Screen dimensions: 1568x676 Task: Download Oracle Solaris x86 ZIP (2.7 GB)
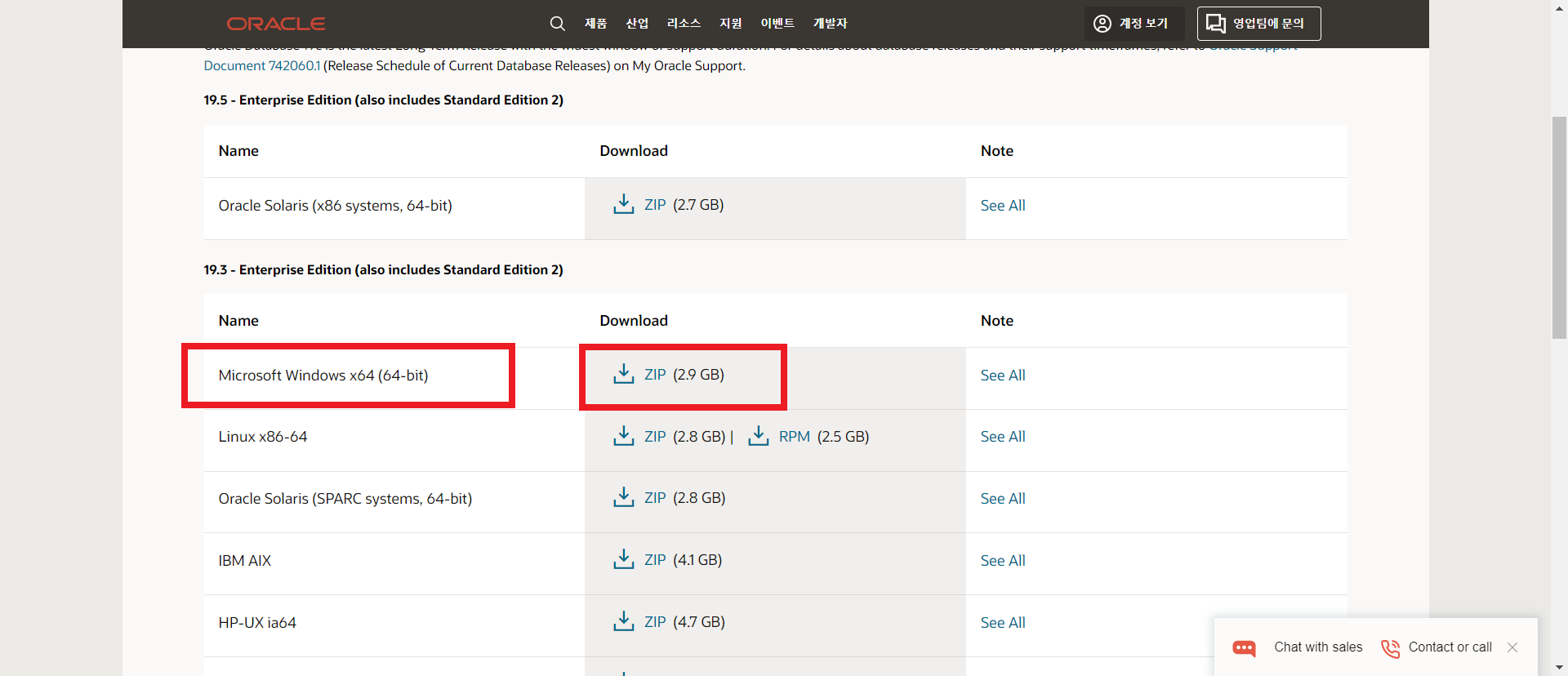655,205
